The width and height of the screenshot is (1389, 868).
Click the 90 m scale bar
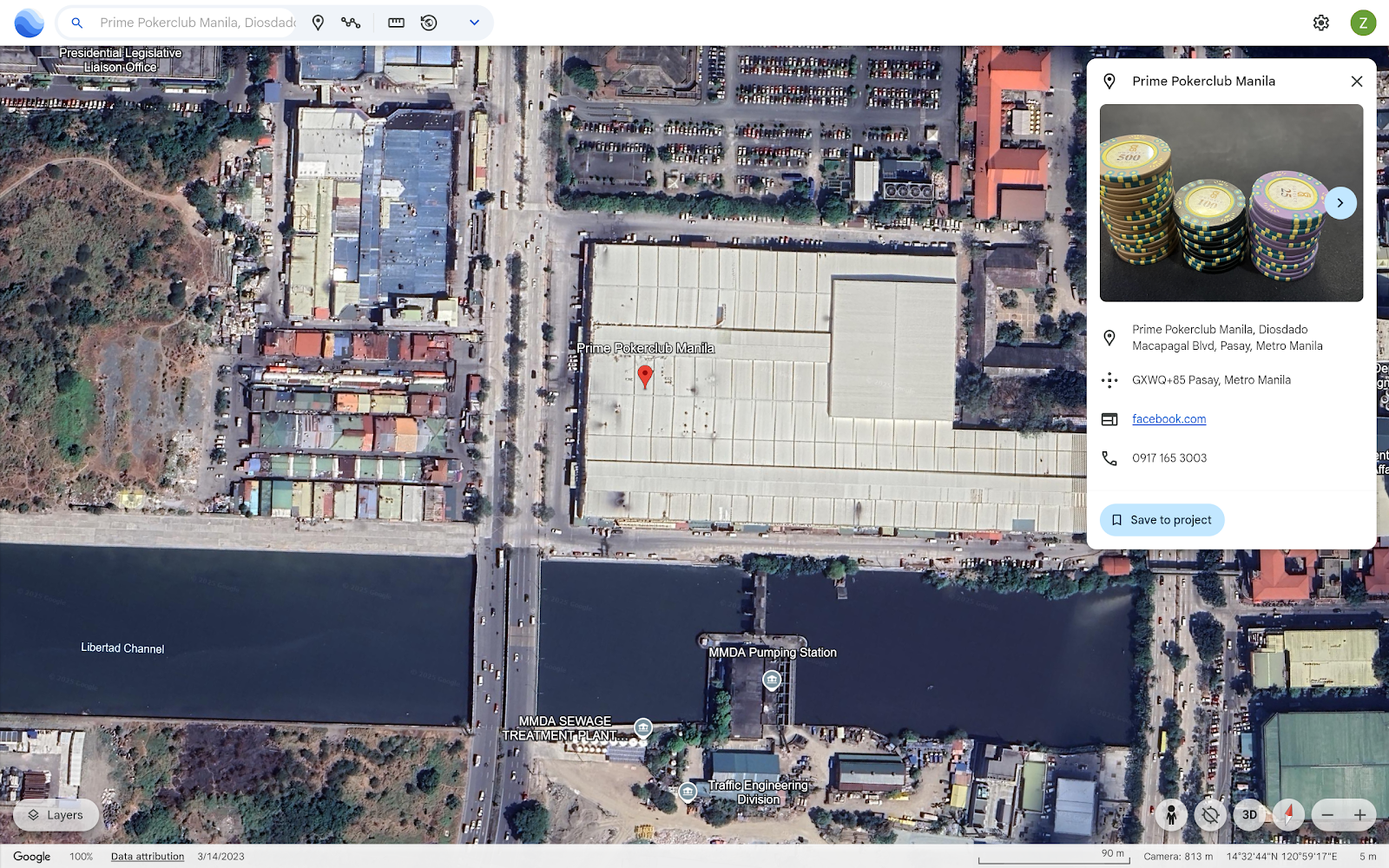tap(1054, 857)
